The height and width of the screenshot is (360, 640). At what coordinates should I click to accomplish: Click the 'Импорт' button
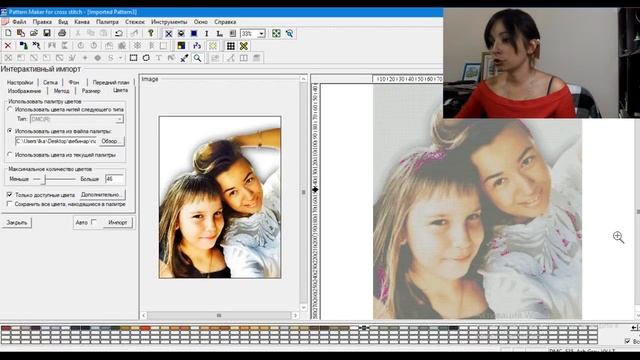point(118,222)
